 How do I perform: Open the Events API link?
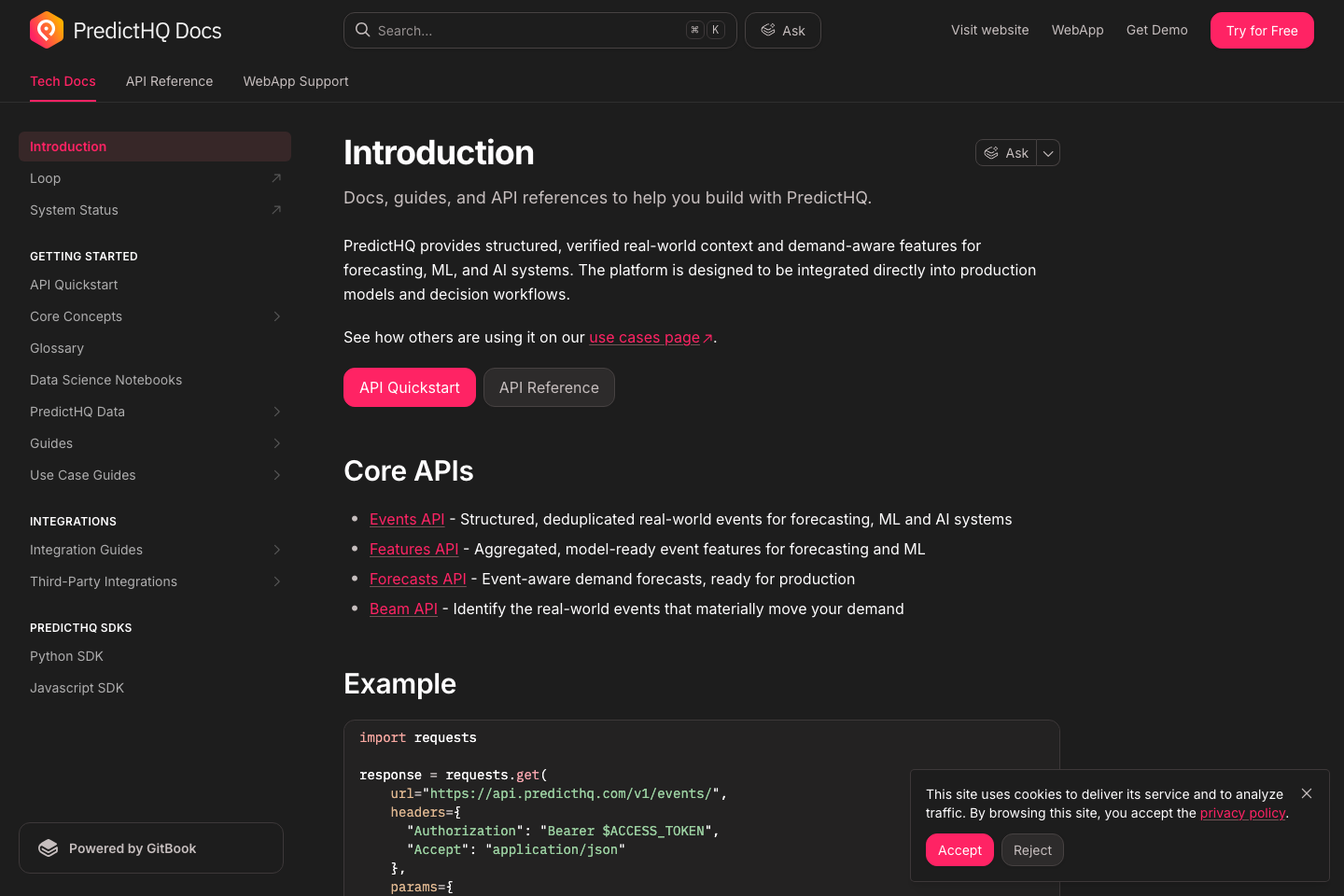coord(407,519)
